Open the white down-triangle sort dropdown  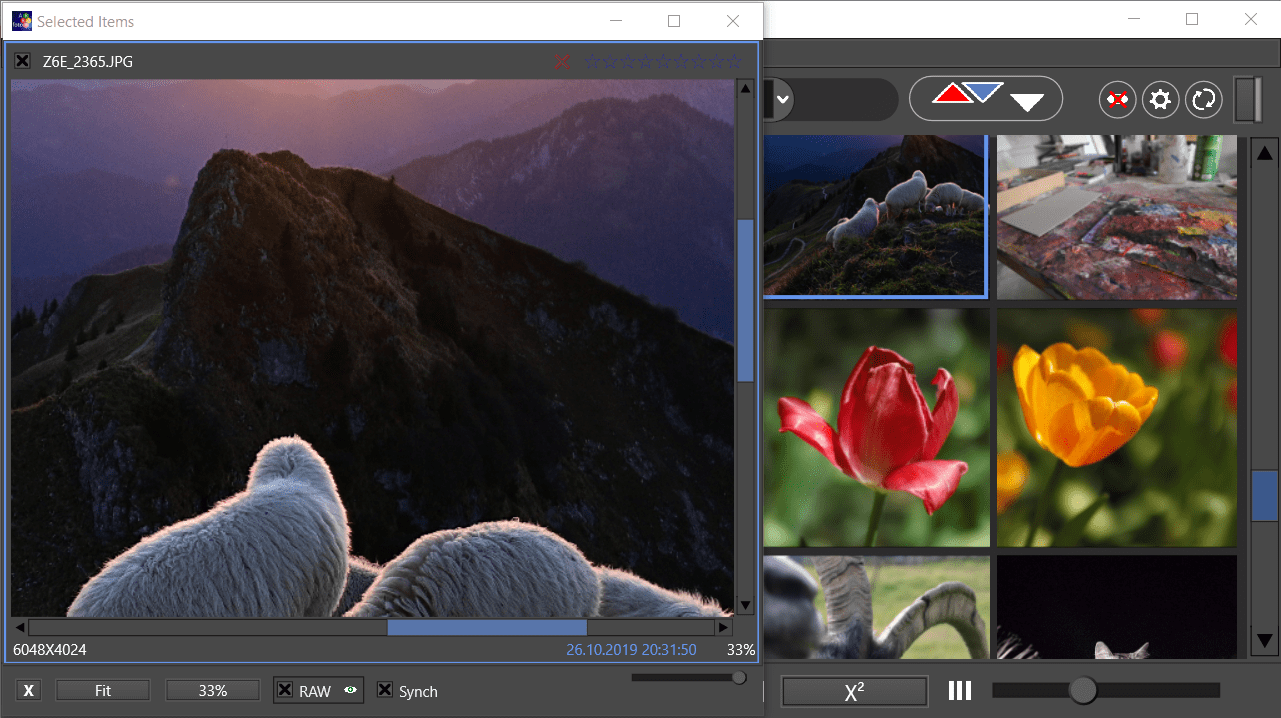coord(1027,102)
